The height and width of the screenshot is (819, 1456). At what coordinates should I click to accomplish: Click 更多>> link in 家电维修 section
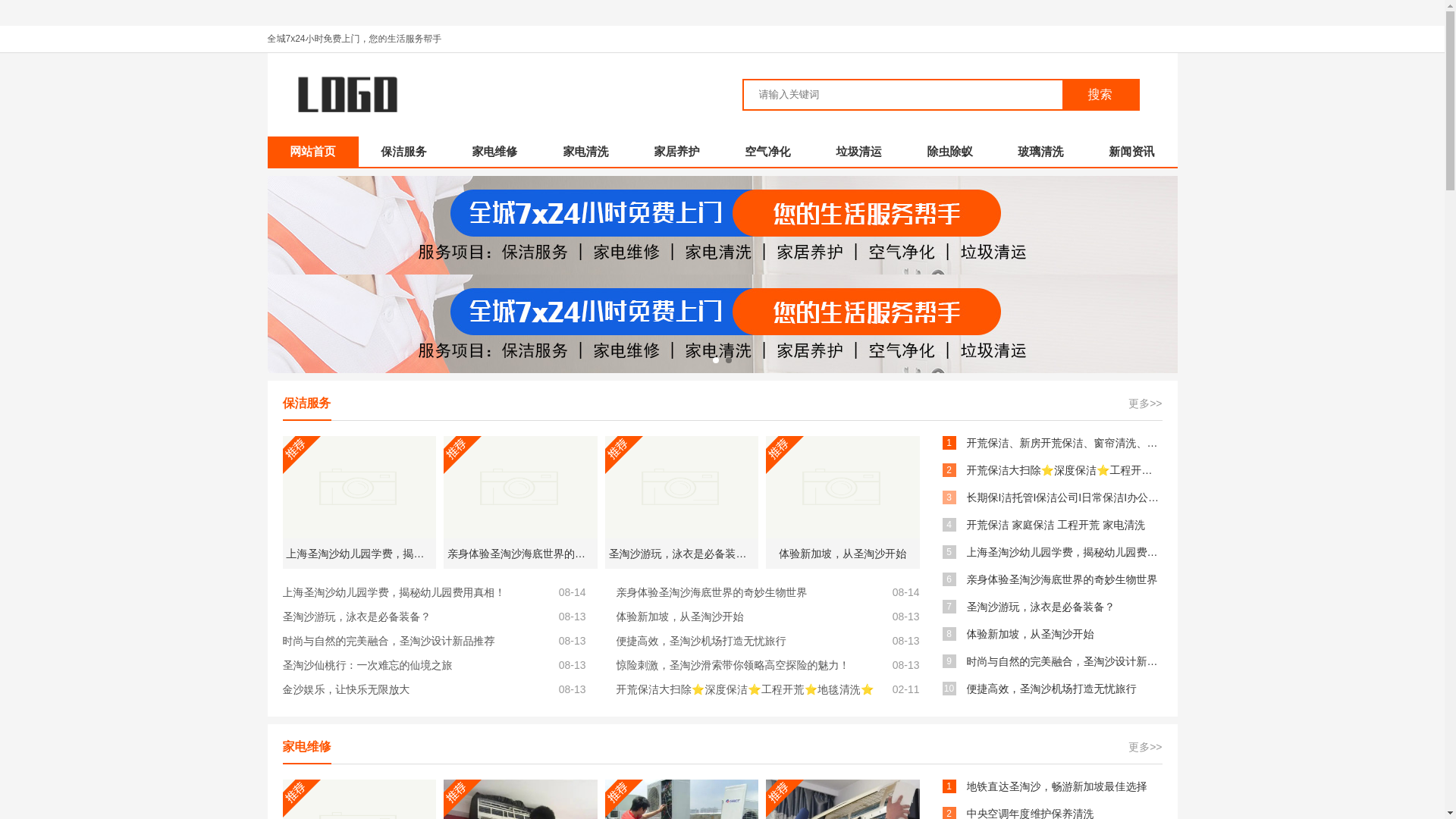(1145, 747)
